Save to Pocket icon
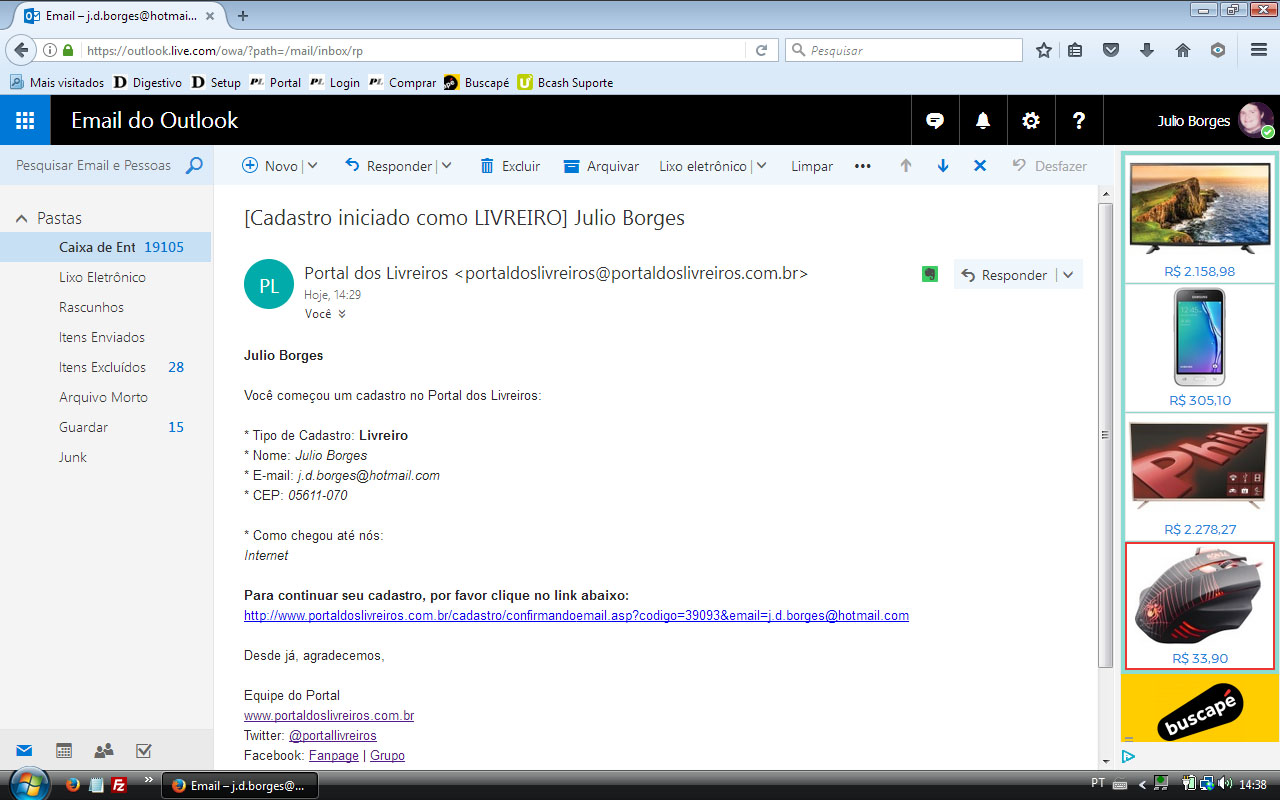The width and height of the screenshot is (1280, 800). tap(1111, 50)
